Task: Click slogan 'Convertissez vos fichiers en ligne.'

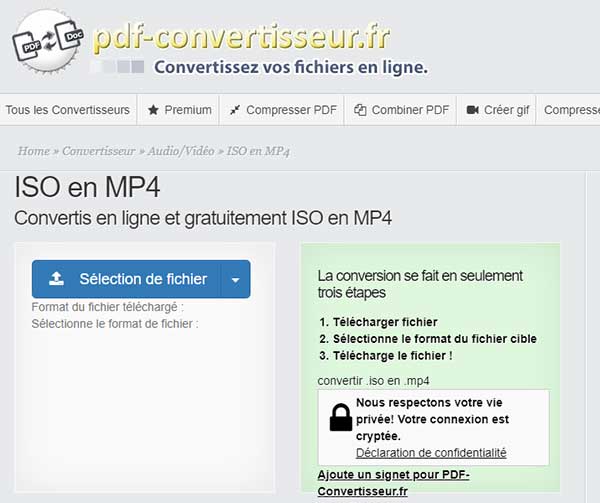Action: pyautogui.click(x=291, y=67)
